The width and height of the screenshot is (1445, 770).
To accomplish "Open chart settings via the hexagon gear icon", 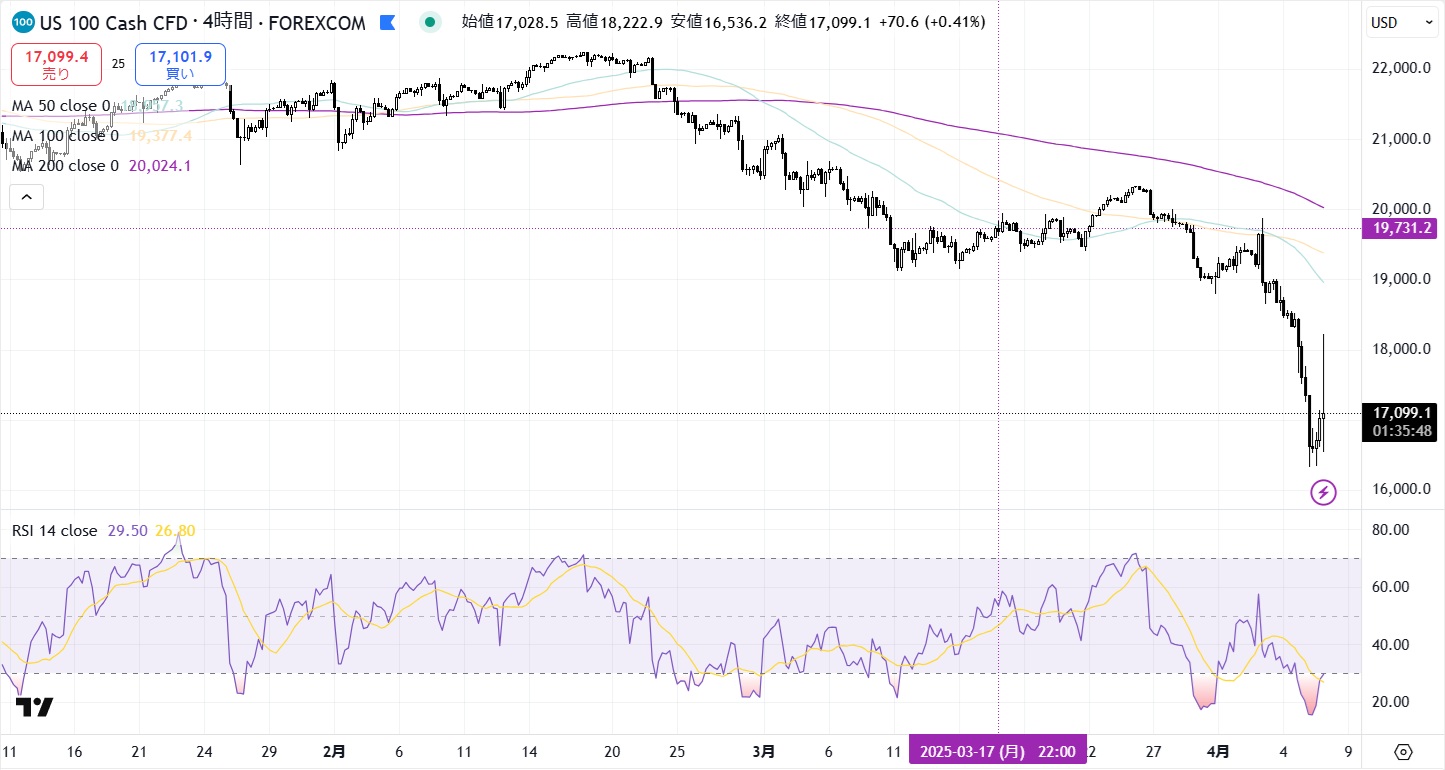I will 1403,752.
